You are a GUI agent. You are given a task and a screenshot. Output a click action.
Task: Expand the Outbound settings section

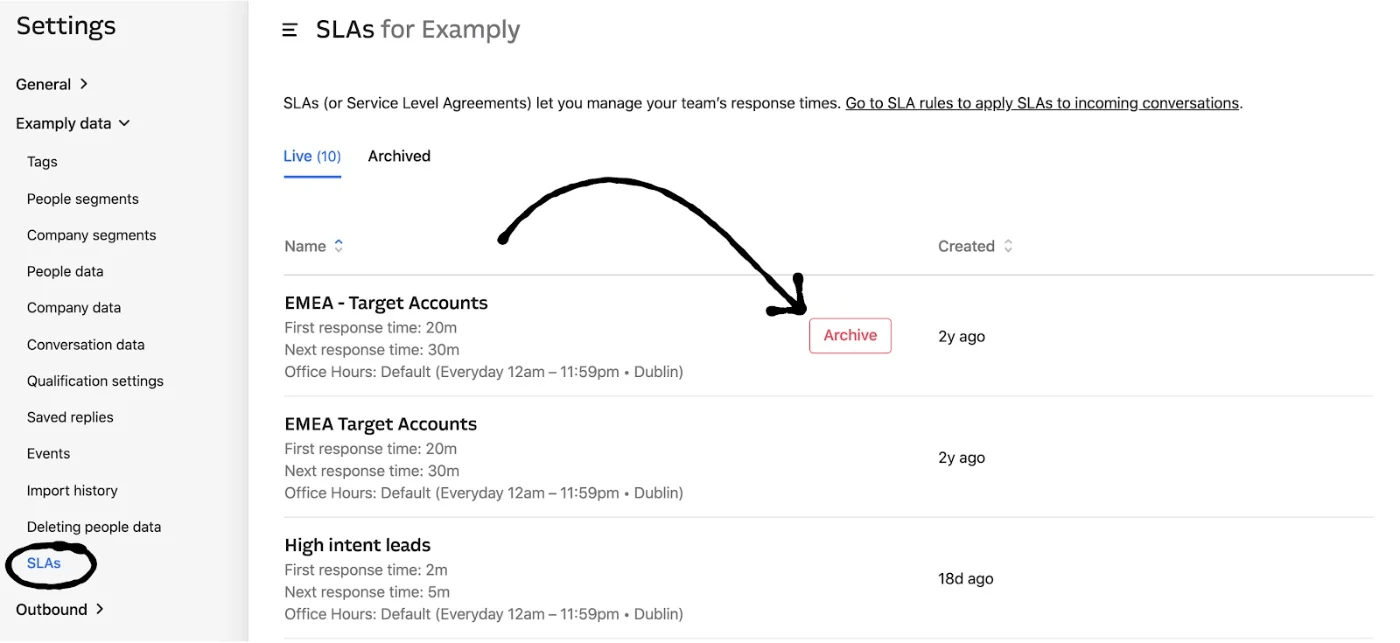[60, 609]
